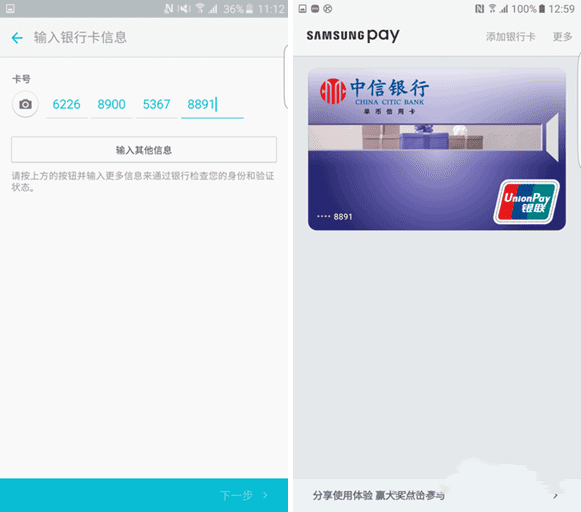Tap the UnionPay logo on the card
The height and width of the screenshot is (512, 581).
[527, 202]
